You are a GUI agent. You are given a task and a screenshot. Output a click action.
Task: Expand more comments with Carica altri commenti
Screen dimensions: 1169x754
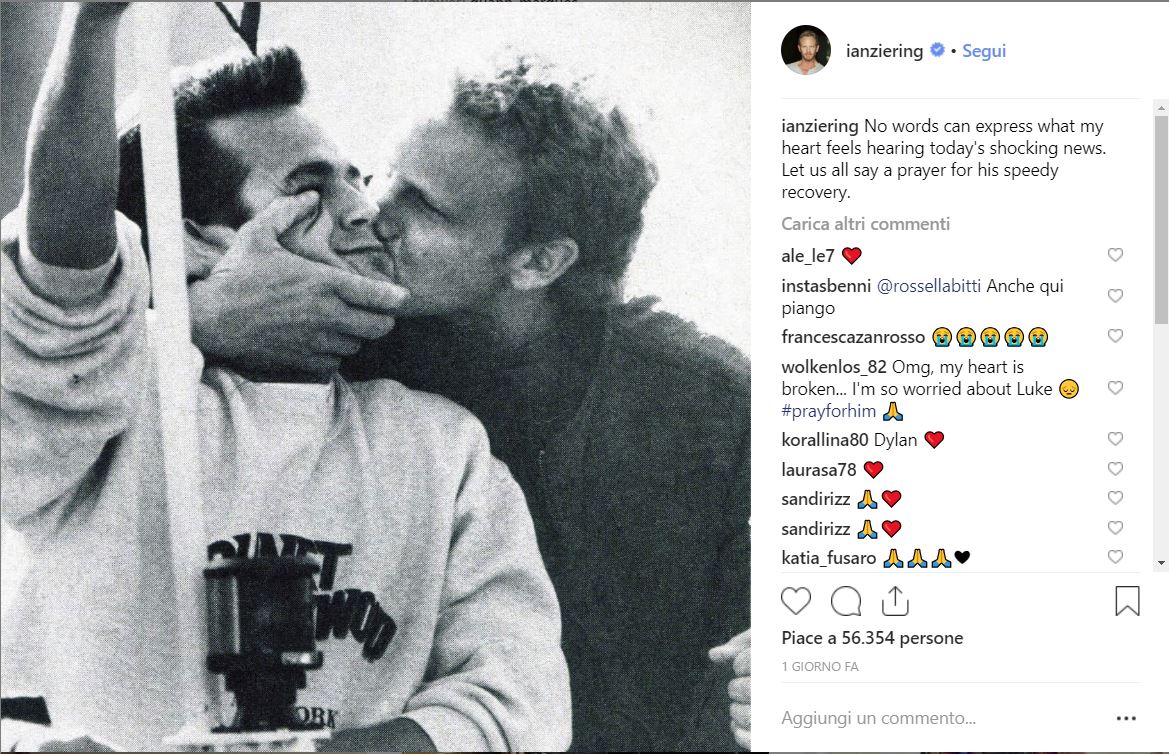coord(866,224)
